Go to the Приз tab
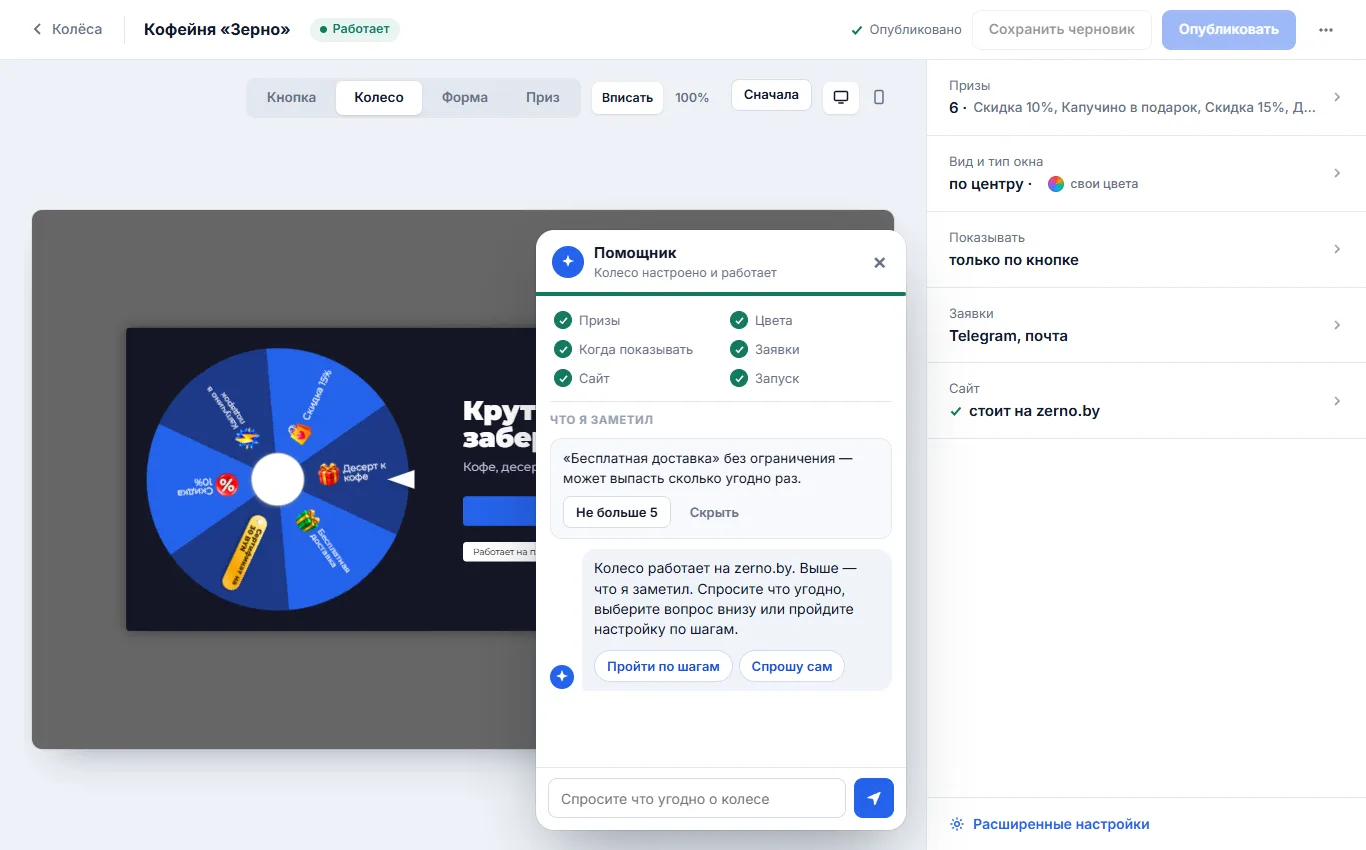The height and width of the screenshot is (850, 1366). tap(543, 98)
